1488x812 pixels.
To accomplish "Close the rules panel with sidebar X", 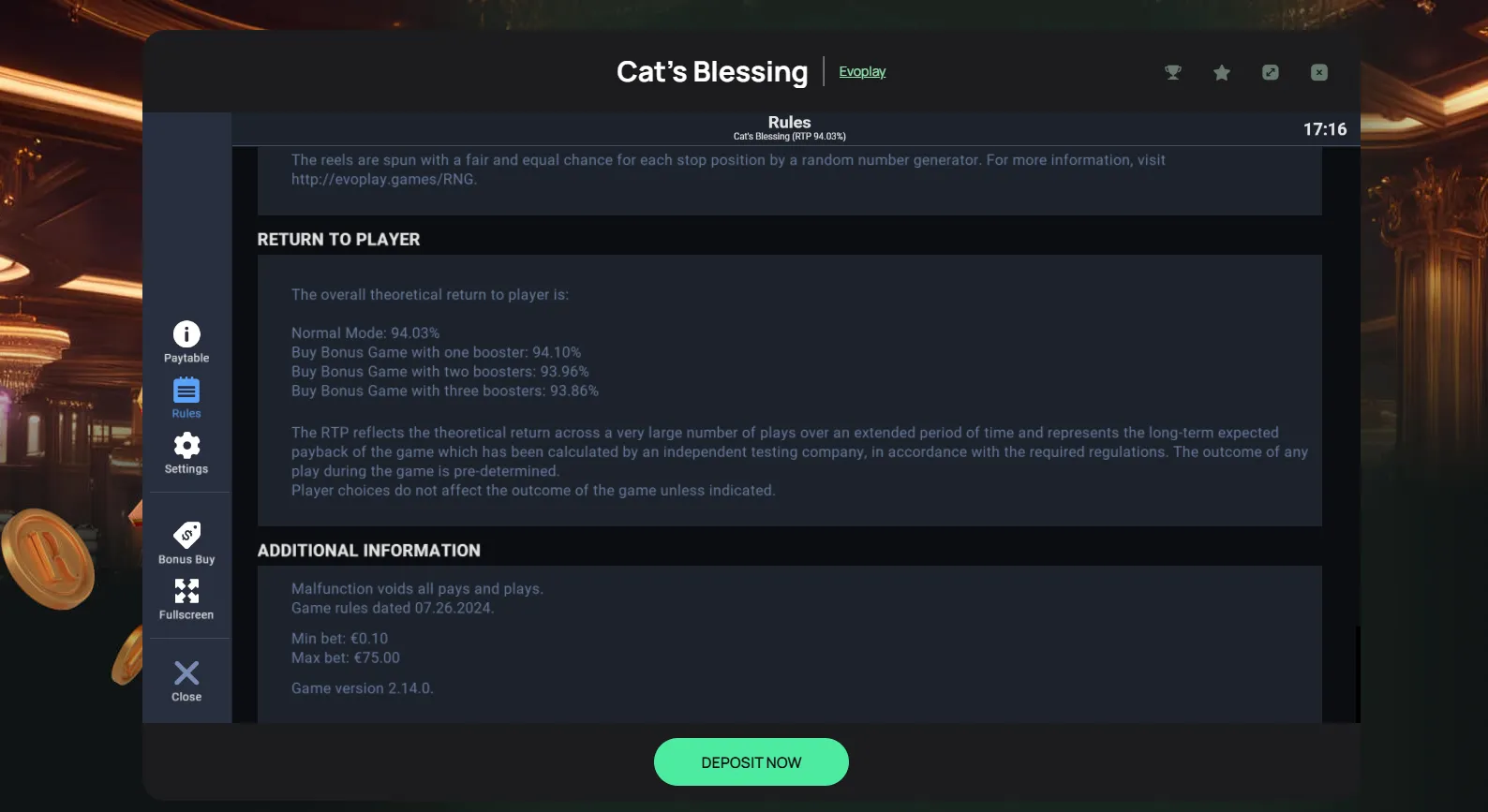I will click(x=186, y=681).
